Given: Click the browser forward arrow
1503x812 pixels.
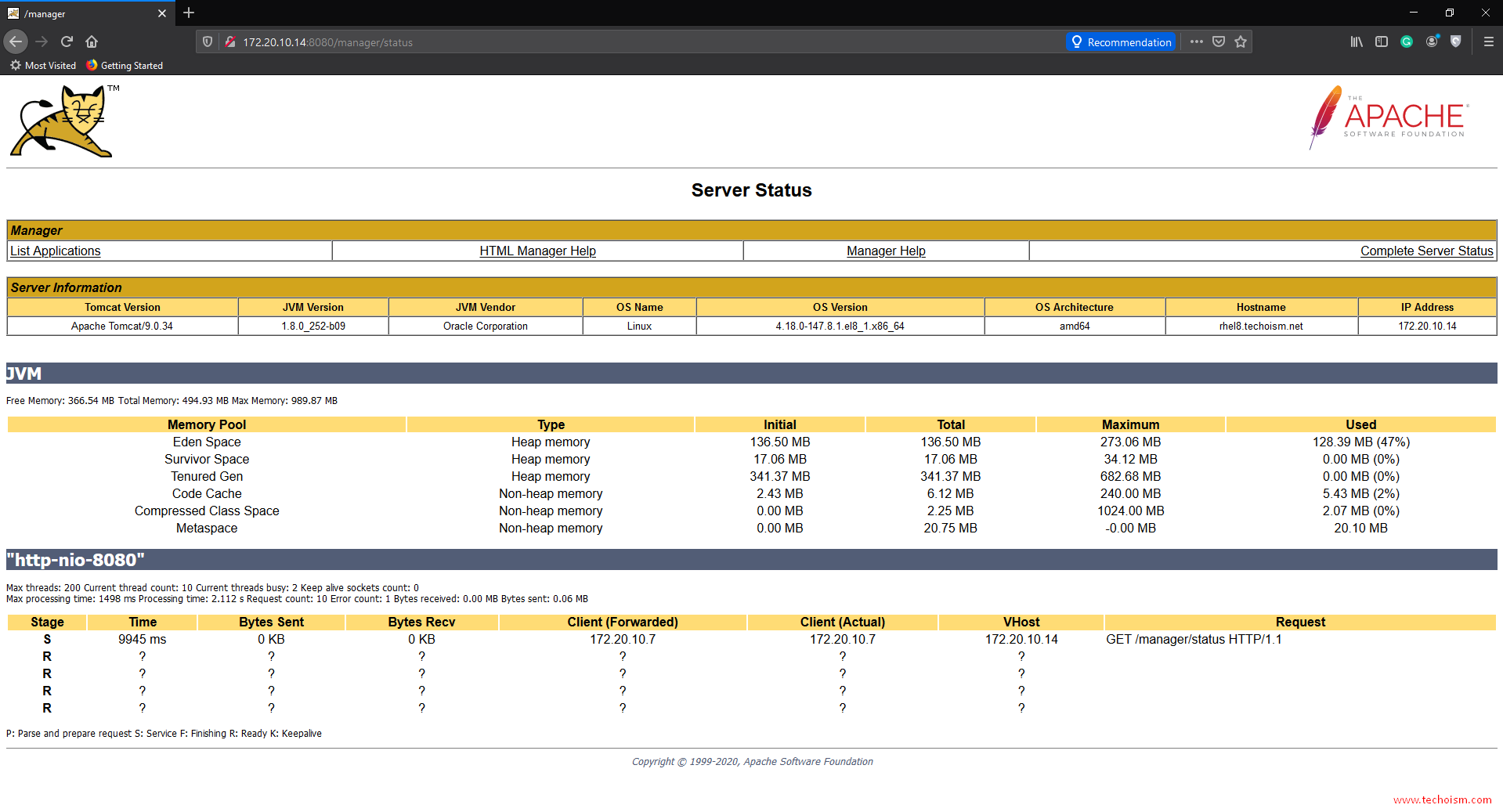Looking at the screenshot, I should click(42, 42).
